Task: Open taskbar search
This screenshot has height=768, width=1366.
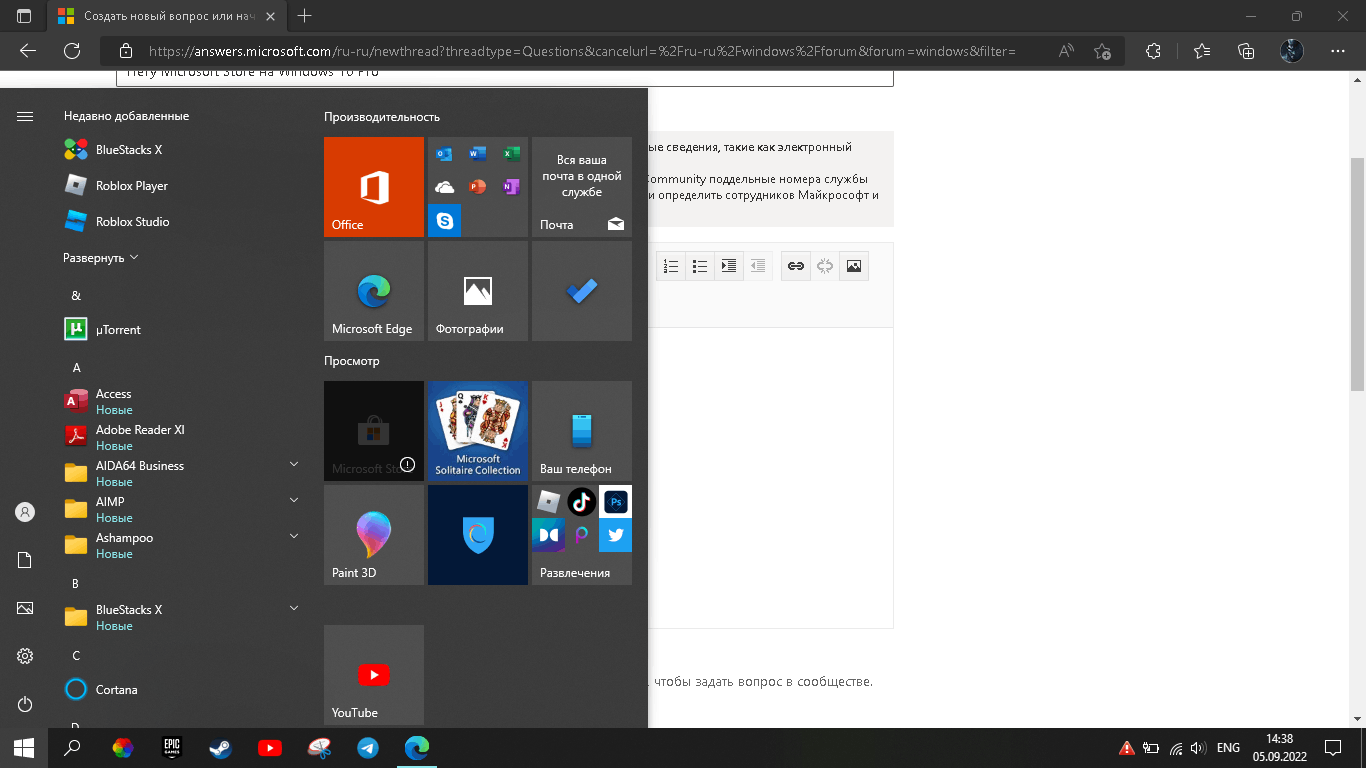Action: (x=72, y=747)
